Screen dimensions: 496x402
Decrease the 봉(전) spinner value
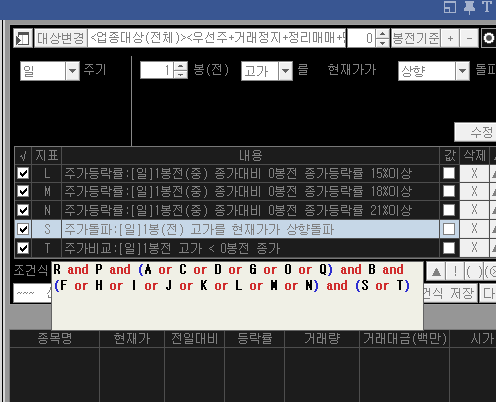pos(181,74)
